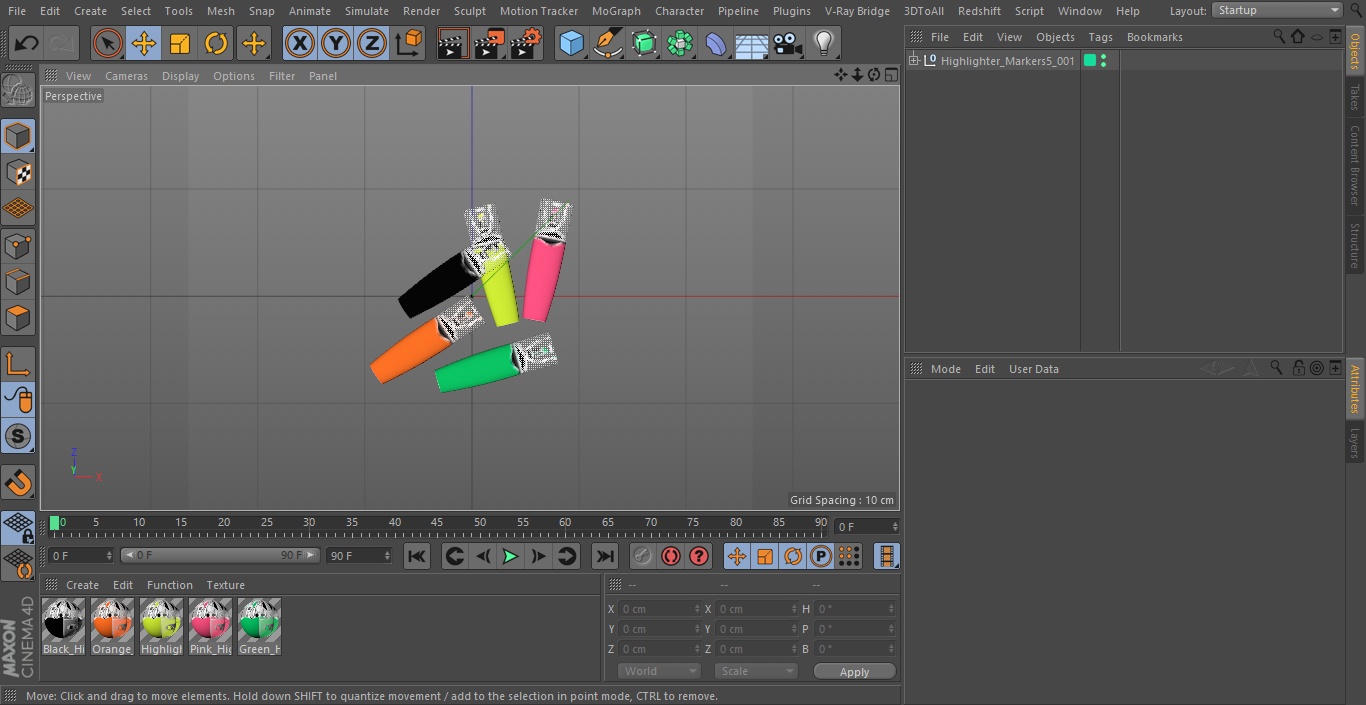Open the Layout Startup dropdown

point(1278,10)
